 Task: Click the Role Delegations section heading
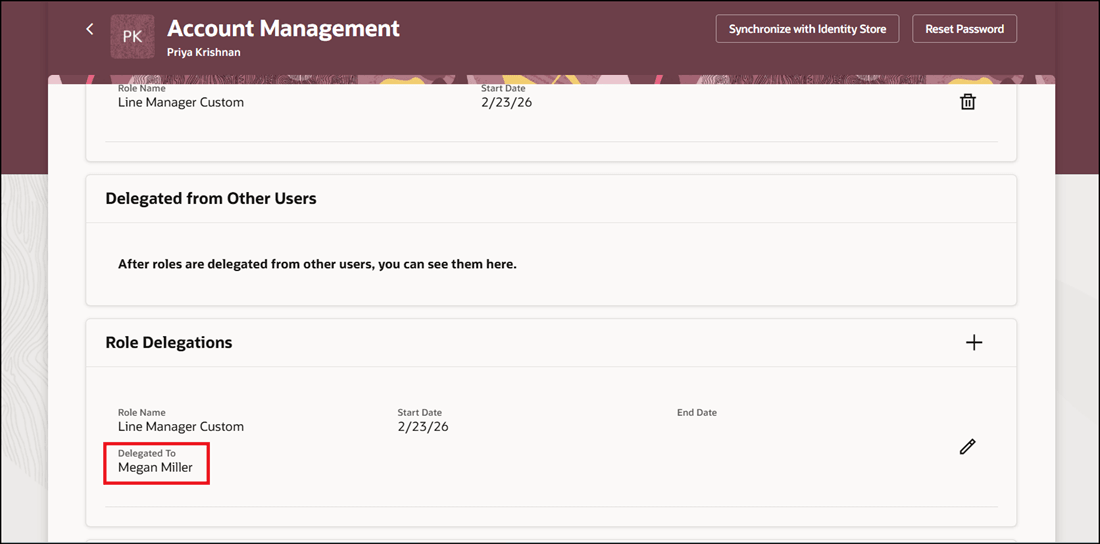click(168, 343)
